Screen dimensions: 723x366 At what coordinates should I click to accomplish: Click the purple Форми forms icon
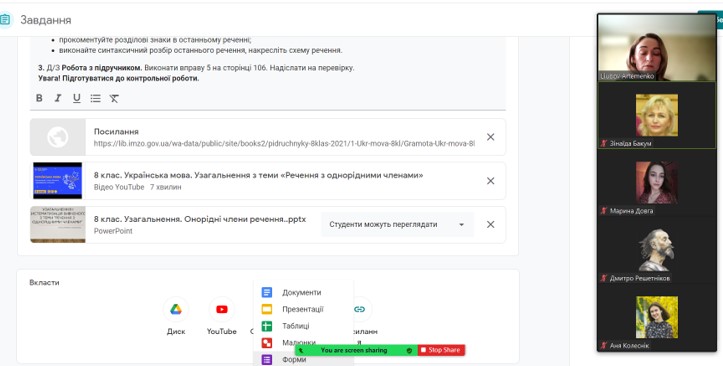pos(267,359)
